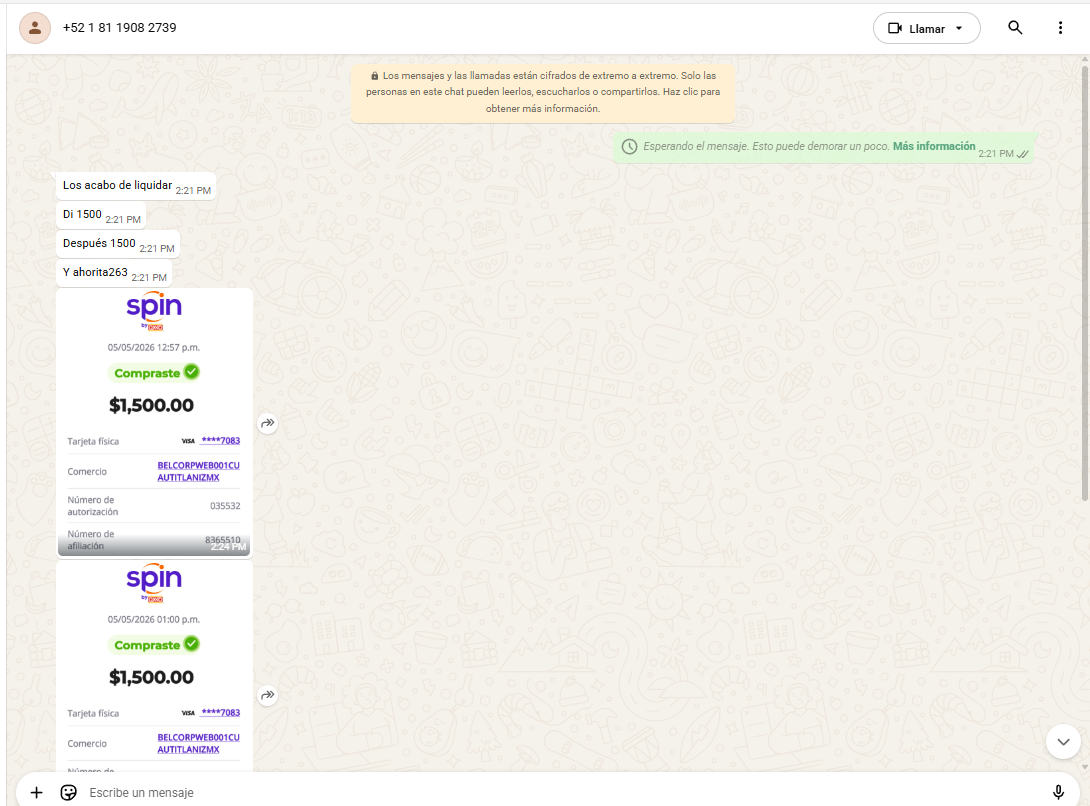Select the message 'Di 1500'
This screenshot has width=1090, height=806.
pos(101,215)
